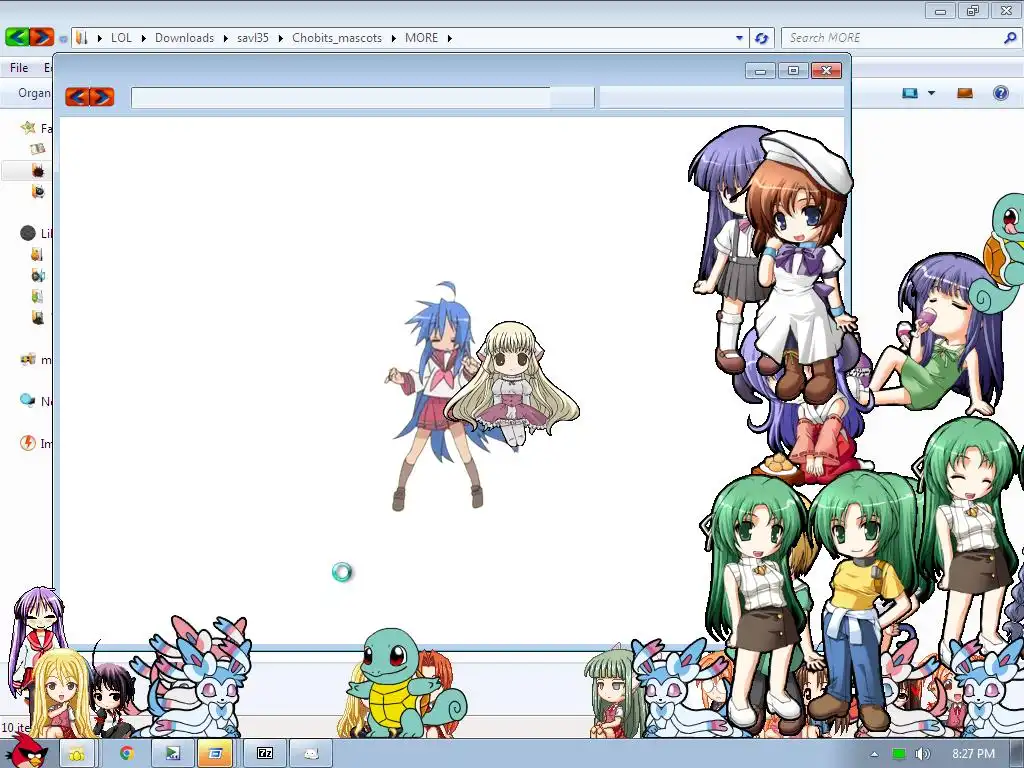1024x768 pixels.
Task: Open the File menu
Action: (x=19, y=67)
